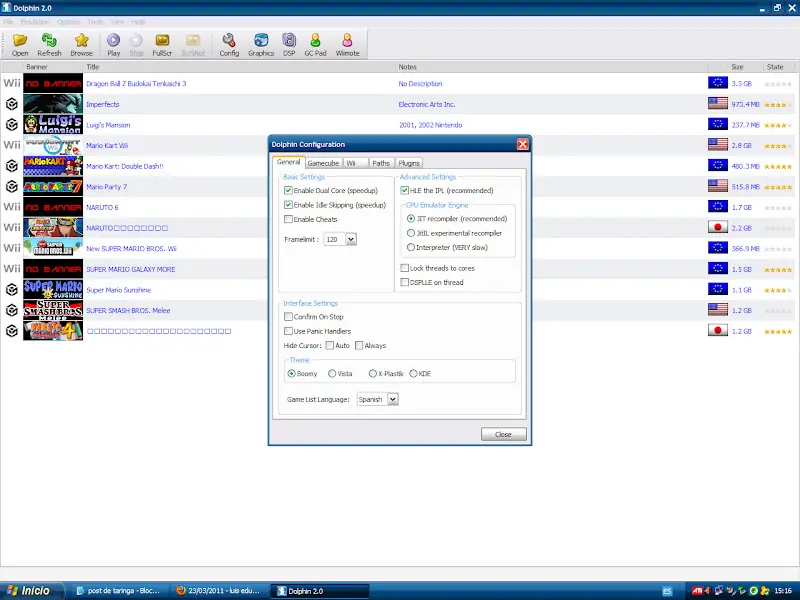800x600 pixels.
Task: Select New SUPER MARIO BROS. Wii title
Action: pos(131,249)
